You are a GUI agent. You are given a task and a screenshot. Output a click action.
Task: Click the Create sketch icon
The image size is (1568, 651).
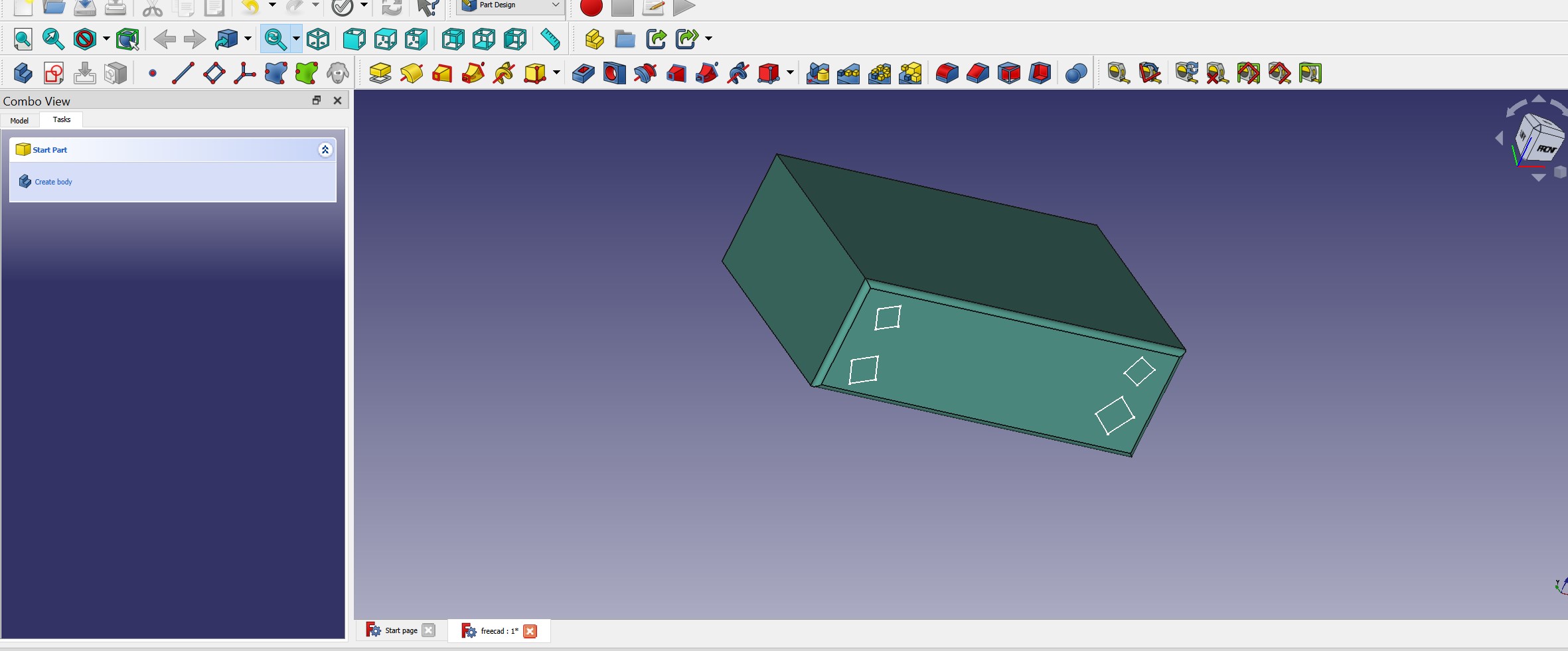(x=54, y=73)
